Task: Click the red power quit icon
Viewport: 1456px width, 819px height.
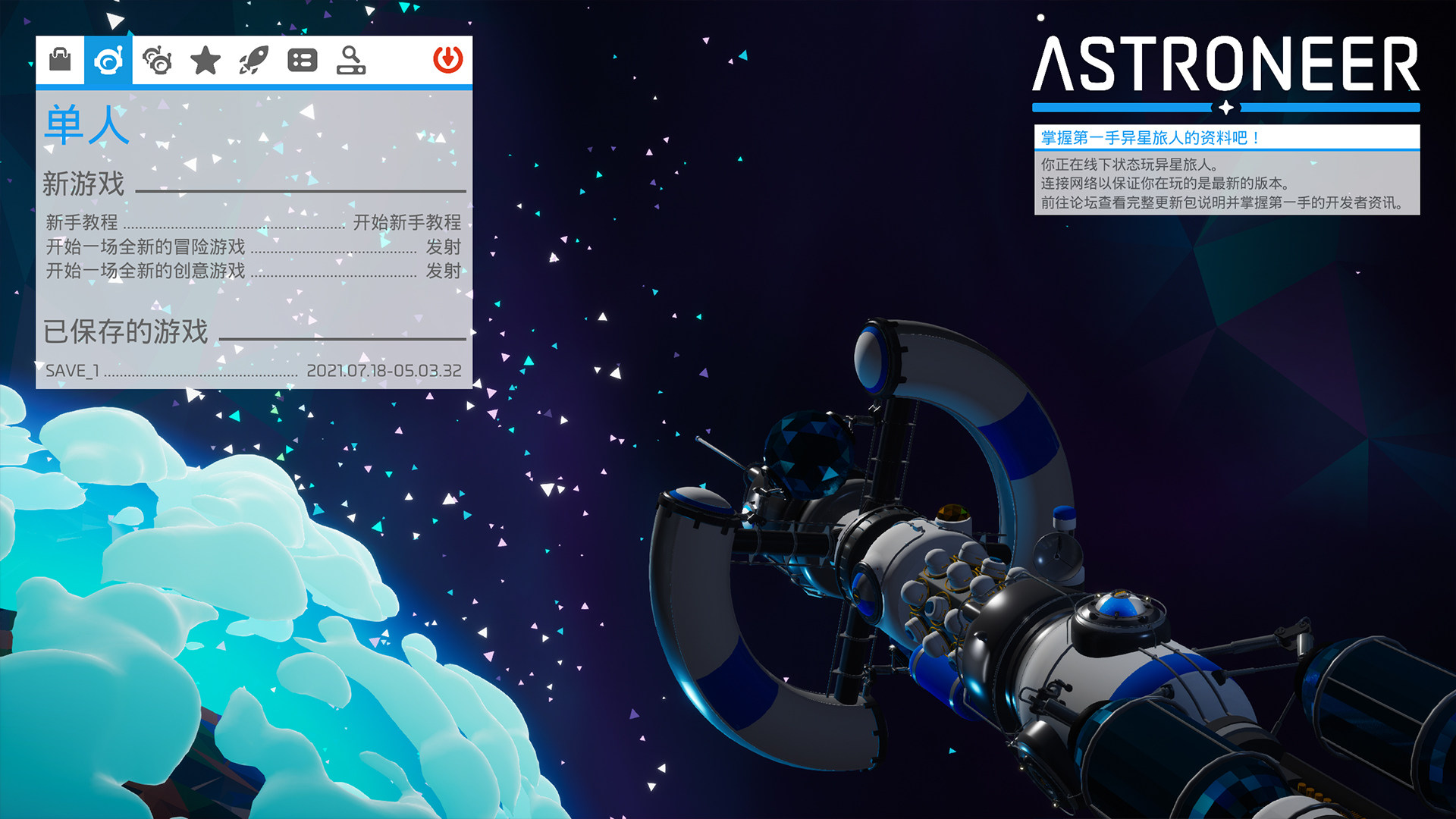Action: pyautogui.click(x=447, y=59)
